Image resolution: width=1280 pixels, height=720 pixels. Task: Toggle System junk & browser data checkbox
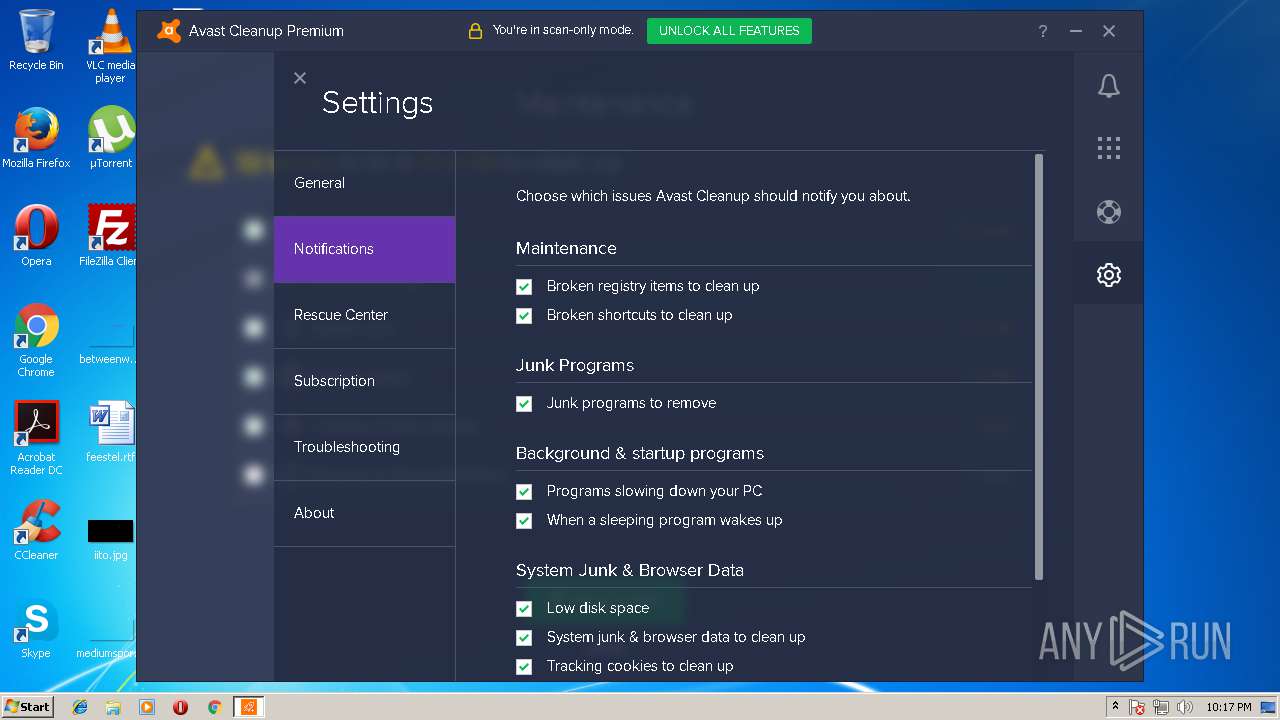[524, 638]
